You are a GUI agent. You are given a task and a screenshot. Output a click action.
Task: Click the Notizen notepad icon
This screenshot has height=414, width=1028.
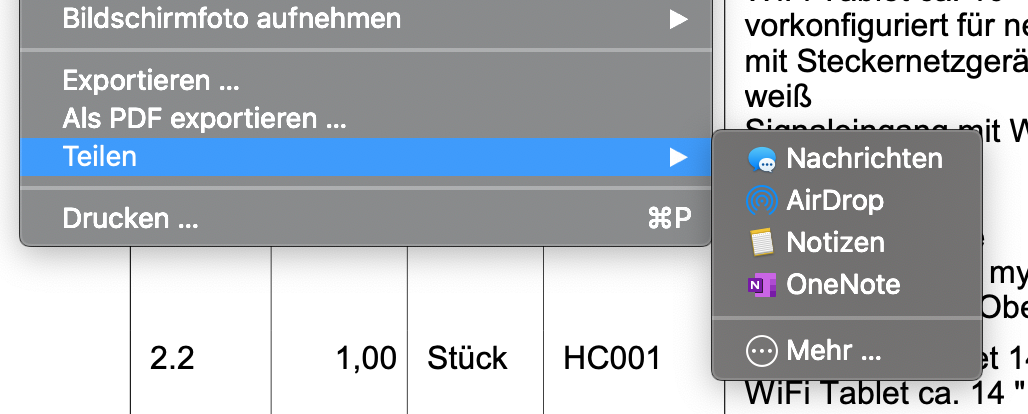[762, 243]
